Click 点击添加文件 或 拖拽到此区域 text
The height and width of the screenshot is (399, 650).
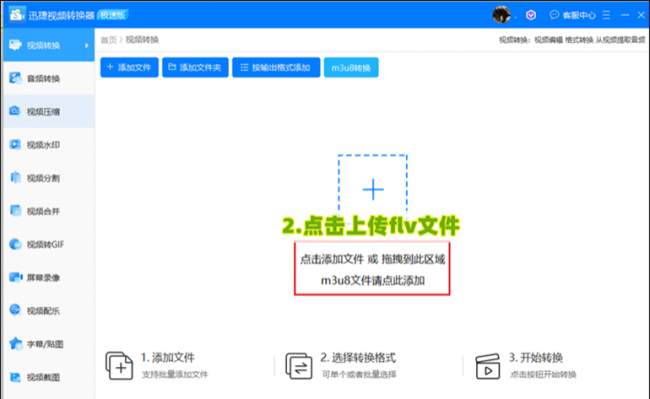[372, 259]
